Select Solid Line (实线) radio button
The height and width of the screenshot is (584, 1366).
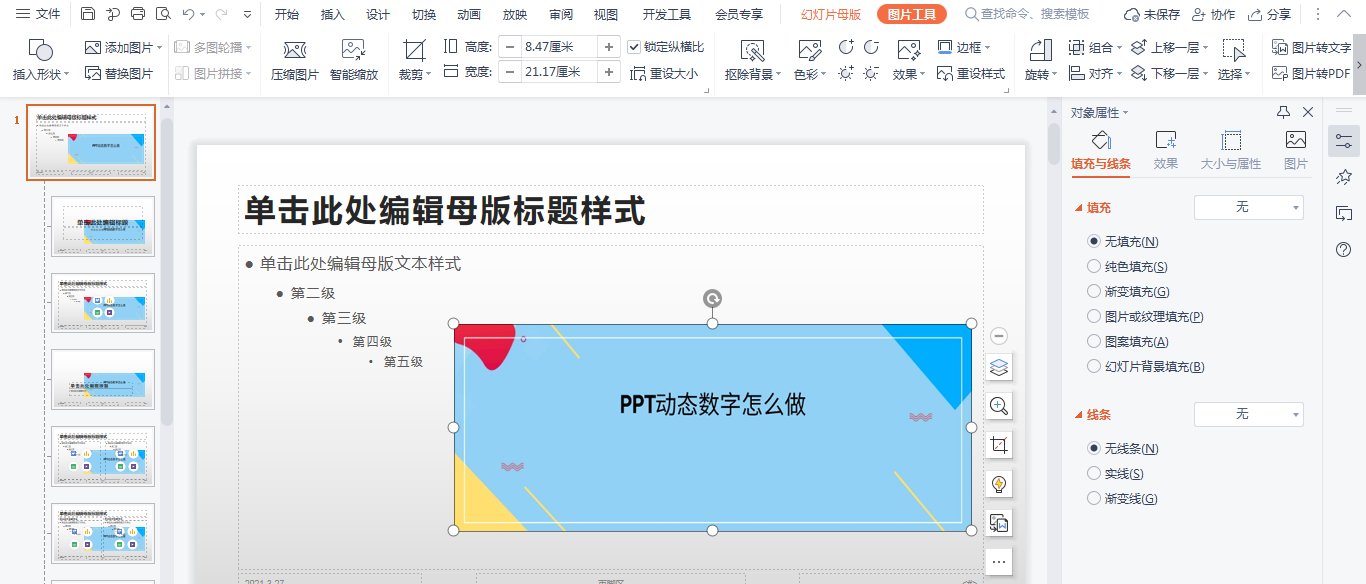tap(1093, 473)
